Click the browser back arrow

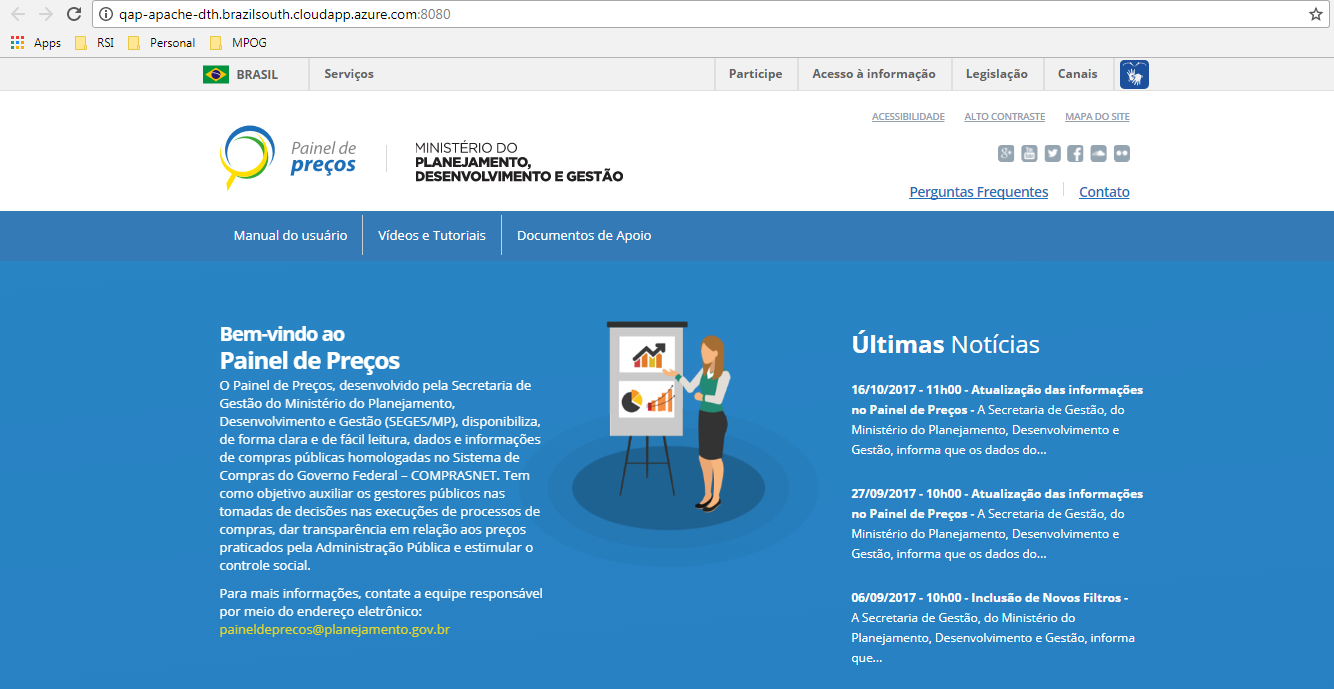[17, 14]
